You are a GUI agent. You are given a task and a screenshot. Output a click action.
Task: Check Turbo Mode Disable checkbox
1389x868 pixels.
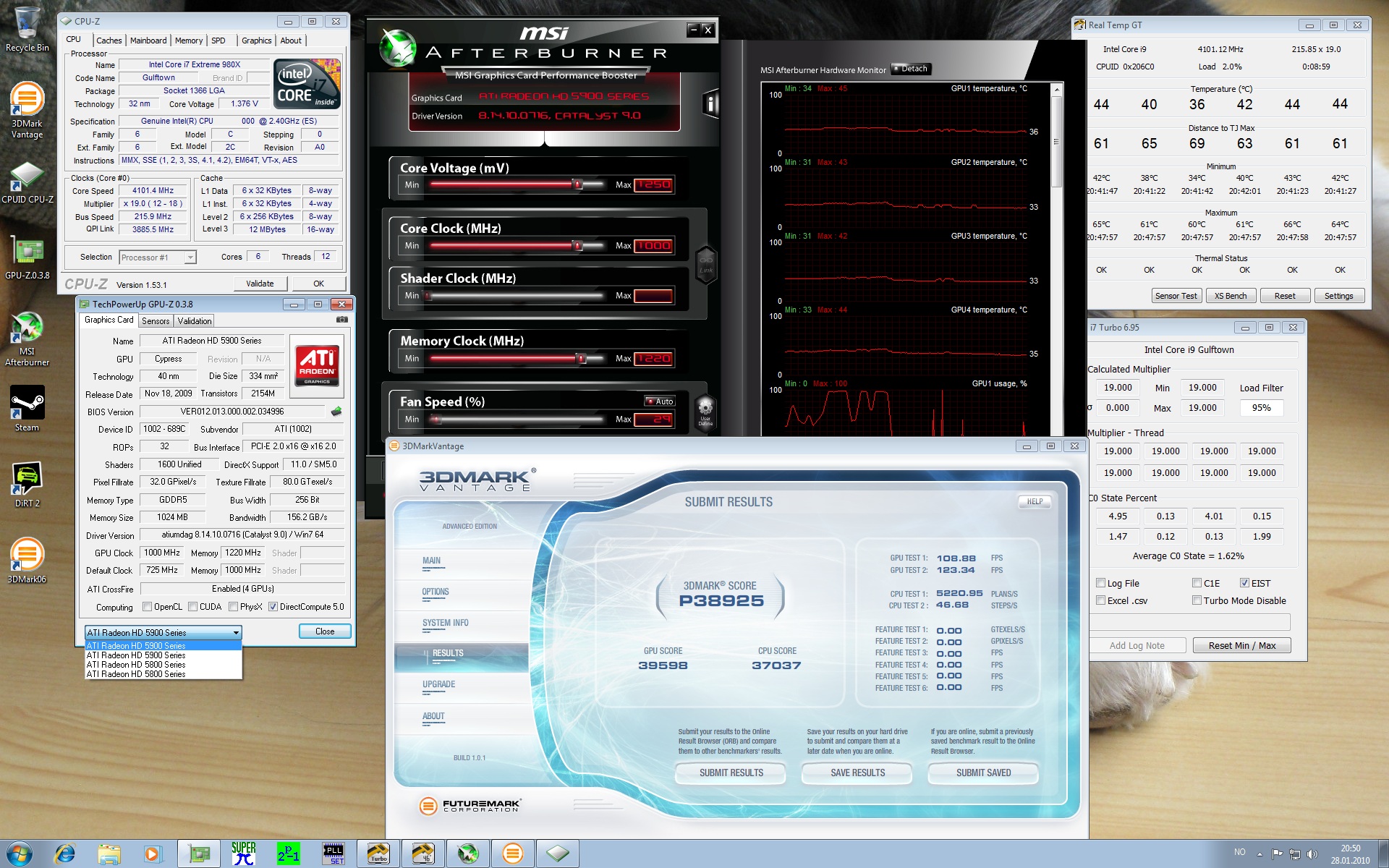click(x=1197, y=600)
